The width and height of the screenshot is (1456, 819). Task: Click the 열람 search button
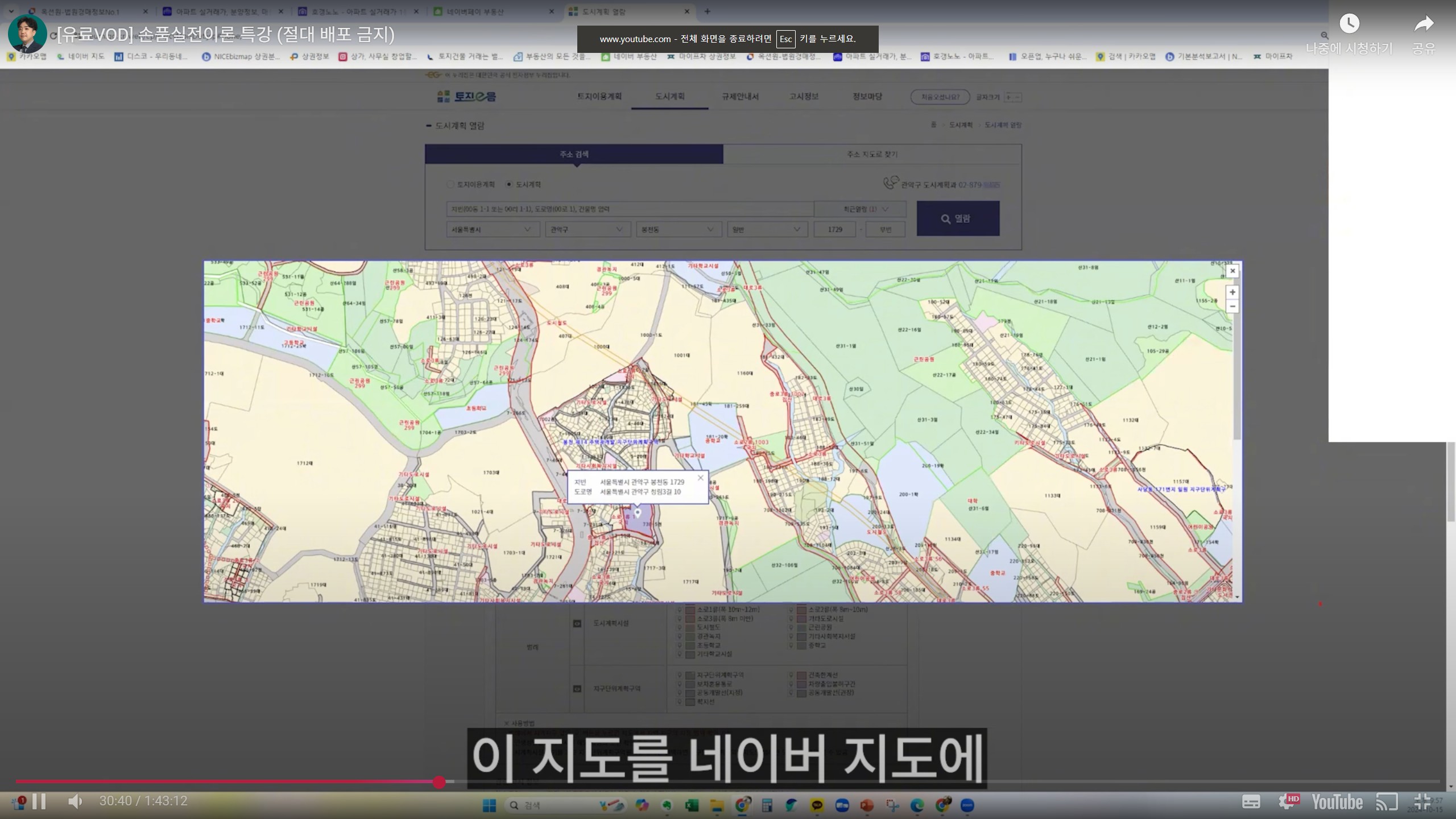tap(958, 218)
